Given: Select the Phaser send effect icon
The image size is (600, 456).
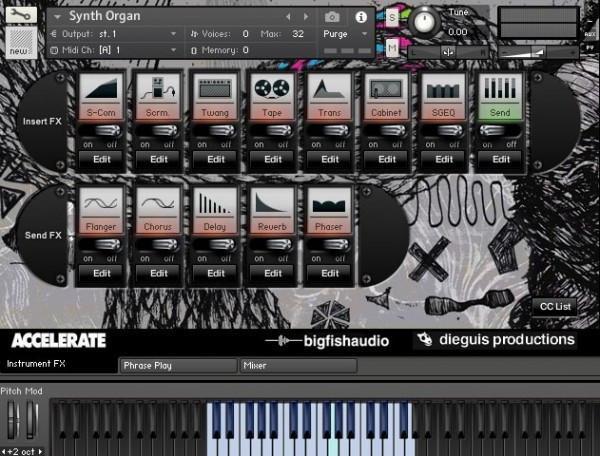Looking at the screenshot, I should pyautogui.click(x=329, y=210).
